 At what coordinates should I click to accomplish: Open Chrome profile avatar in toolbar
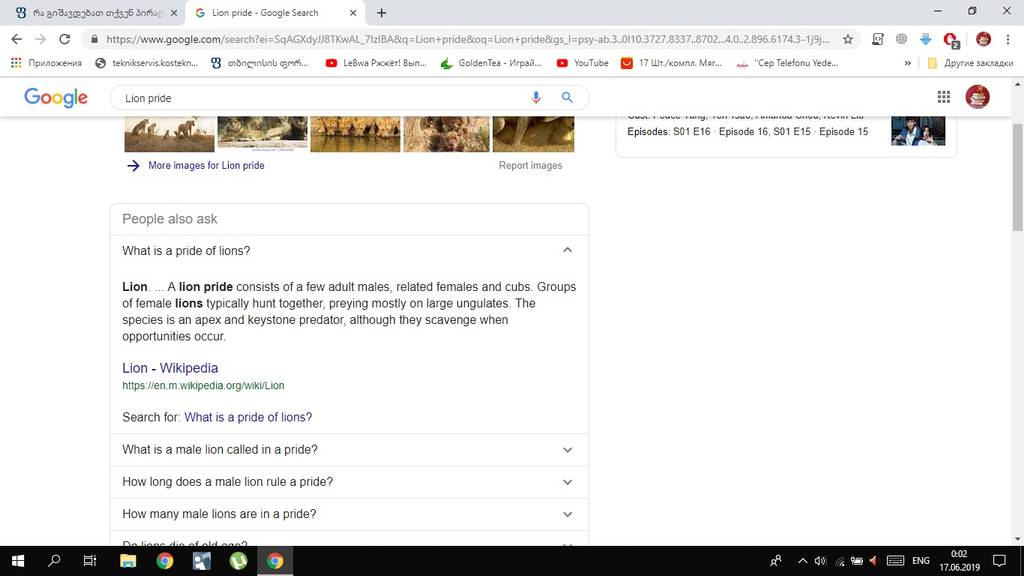[x=984, y=39]
